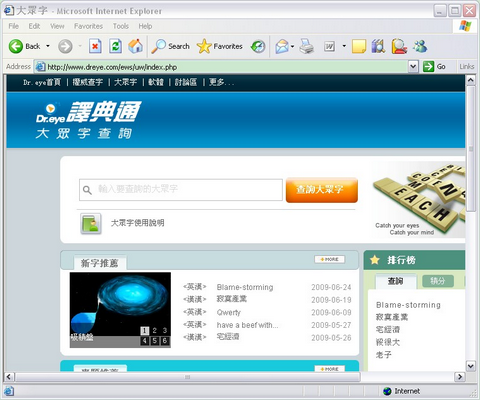This screenshot has height=400, width=480.
Task: Open the Back button history dropdown
Action: point(48,46)
